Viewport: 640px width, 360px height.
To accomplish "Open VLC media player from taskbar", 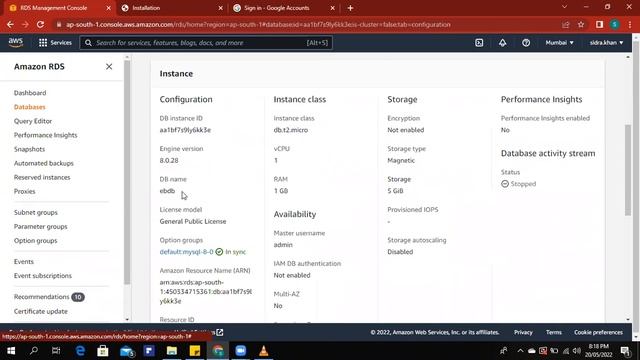I will [264, 351].
